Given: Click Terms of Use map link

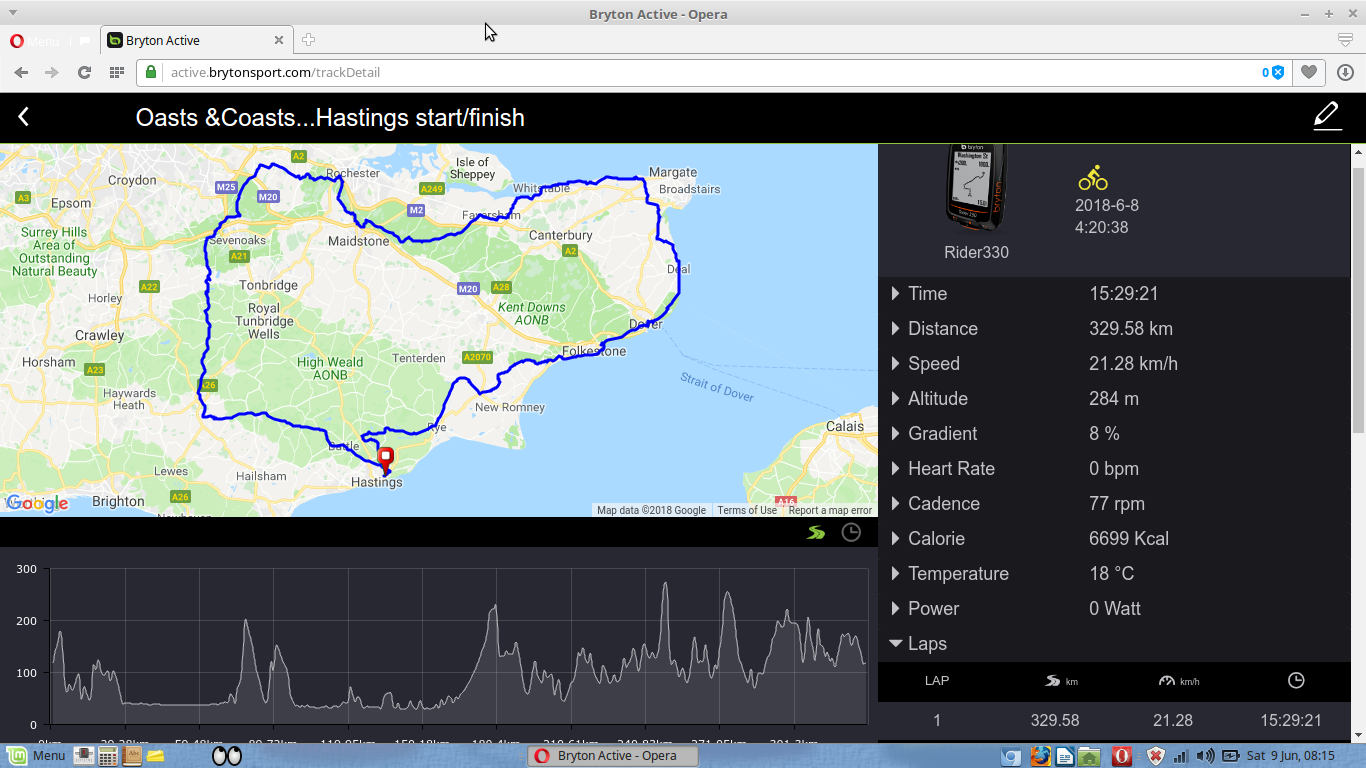Looking at the screenshot, I should tap(747, 510).
